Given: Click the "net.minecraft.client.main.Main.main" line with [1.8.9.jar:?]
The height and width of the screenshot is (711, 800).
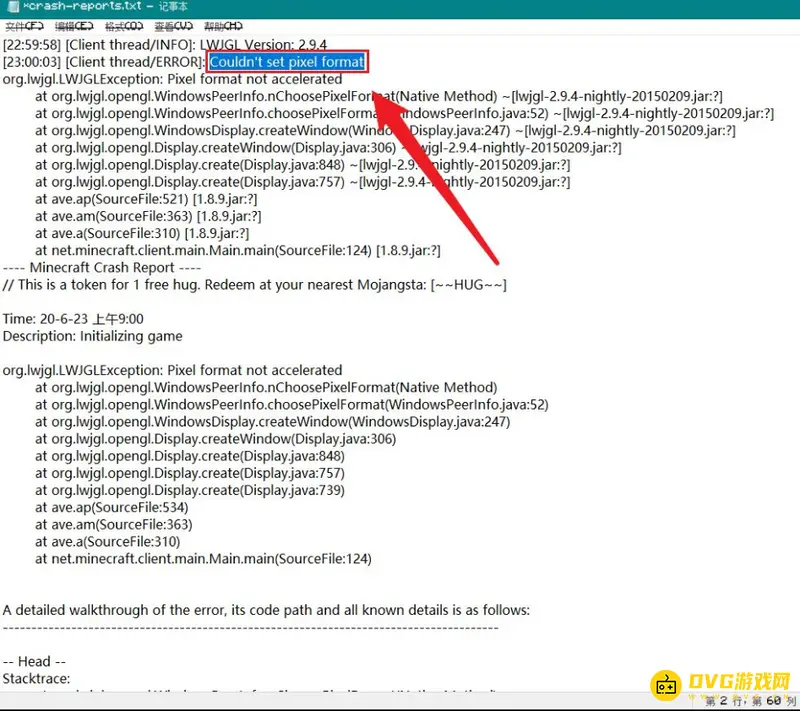Looking at the screenshot, I should click(237, 250).
